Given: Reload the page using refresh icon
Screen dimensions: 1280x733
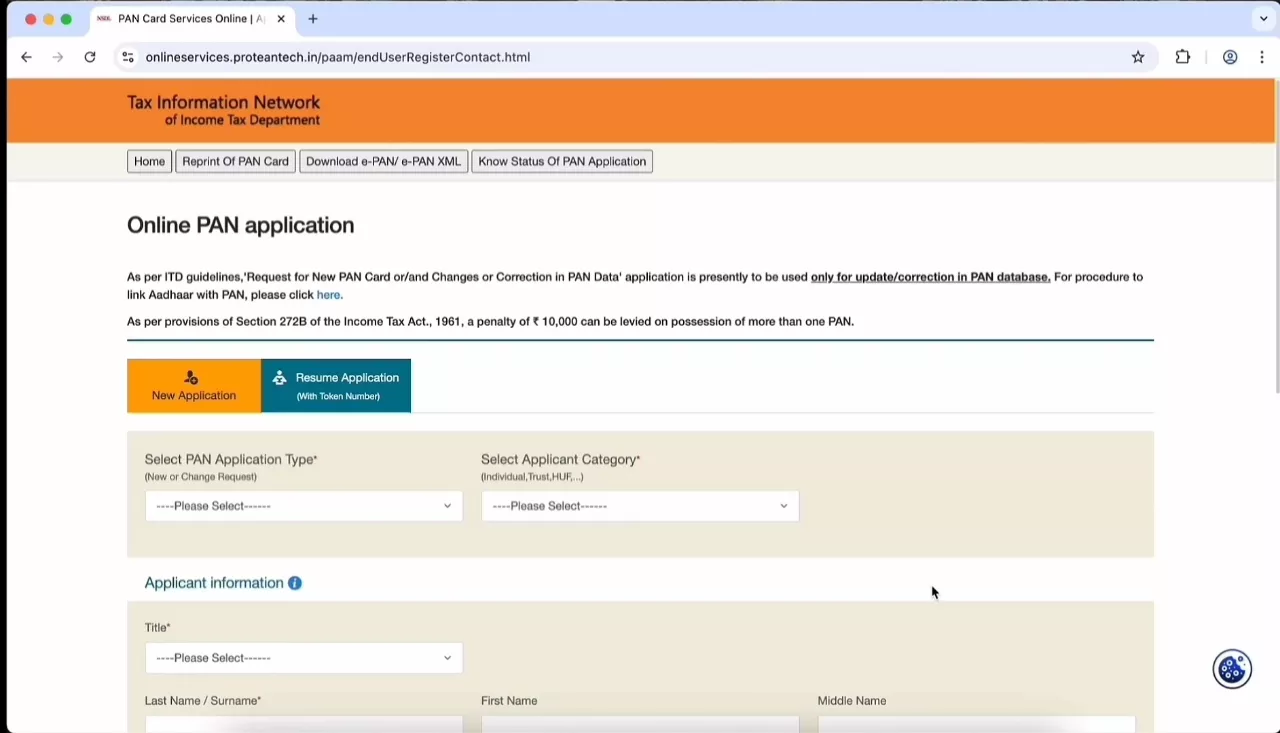Looking at the screenshot, I should click(x=90, y=57).
